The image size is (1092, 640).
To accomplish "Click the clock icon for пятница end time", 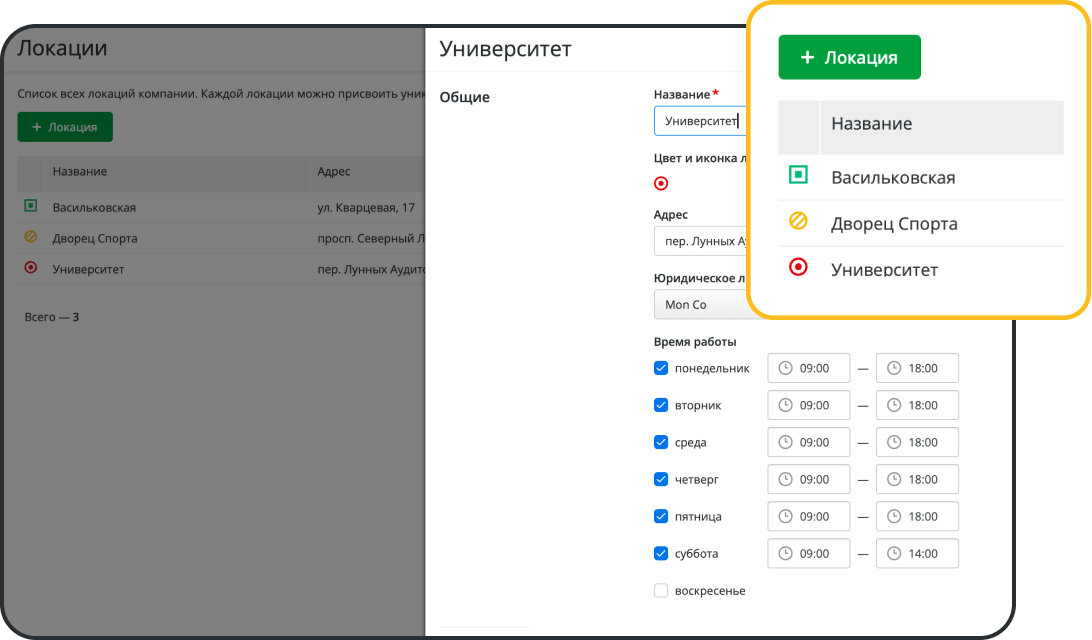I will click(x=893, y=516).
